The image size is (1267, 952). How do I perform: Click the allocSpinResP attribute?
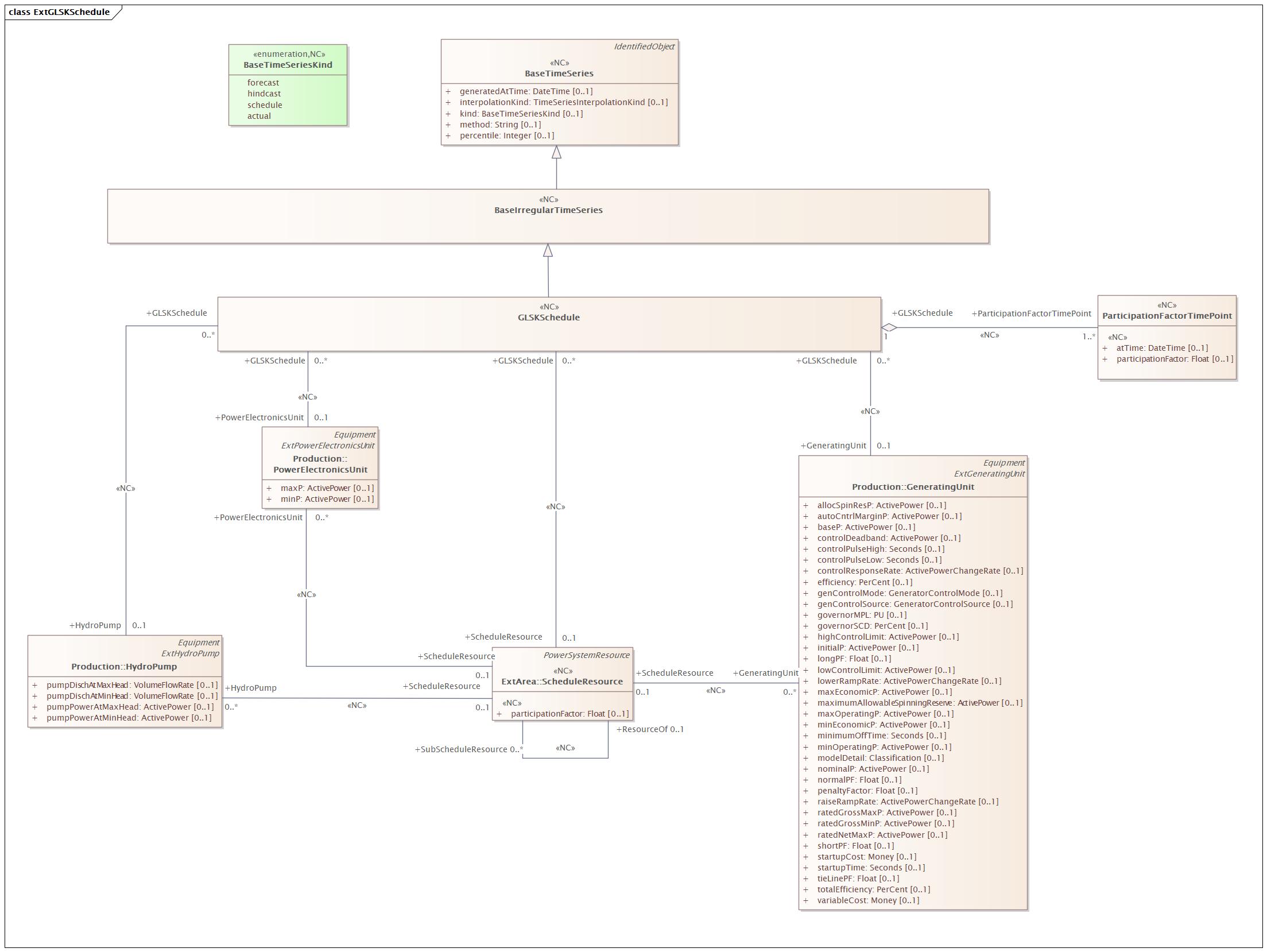click(882, 505)
